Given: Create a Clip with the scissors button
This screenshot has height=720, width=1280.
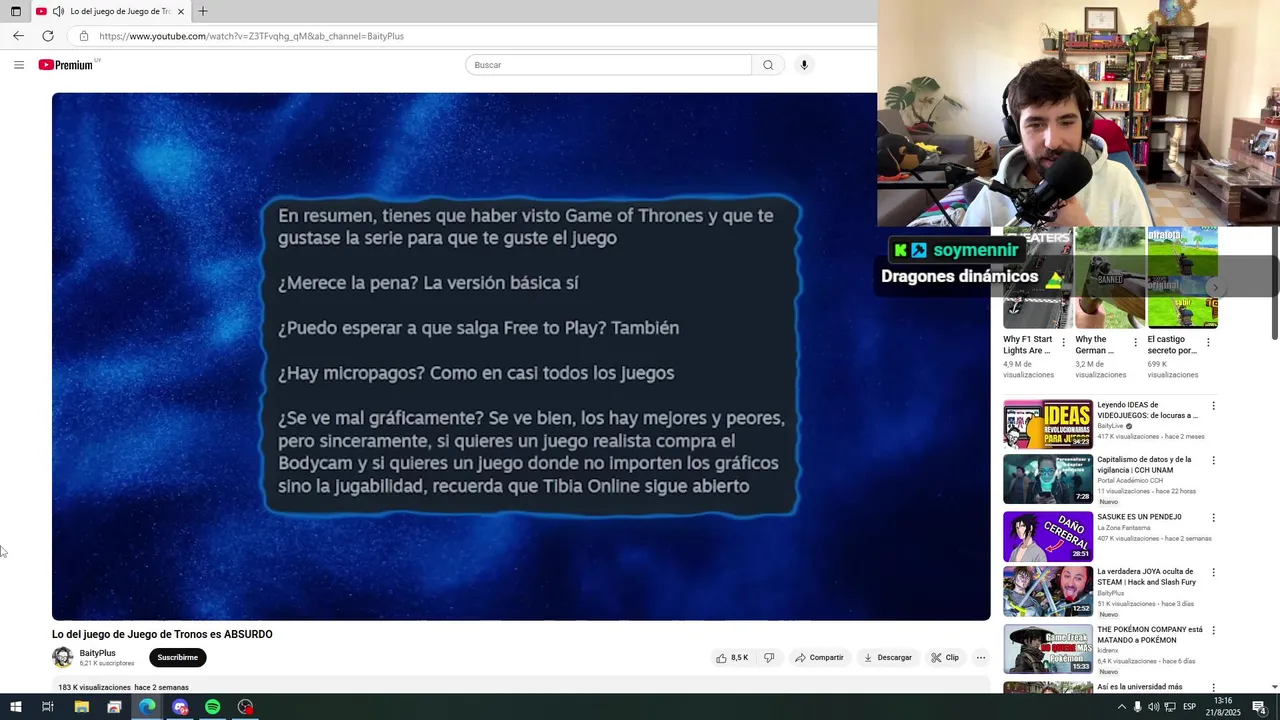Looking at the screenshot, I should click(x=945, y=658).
